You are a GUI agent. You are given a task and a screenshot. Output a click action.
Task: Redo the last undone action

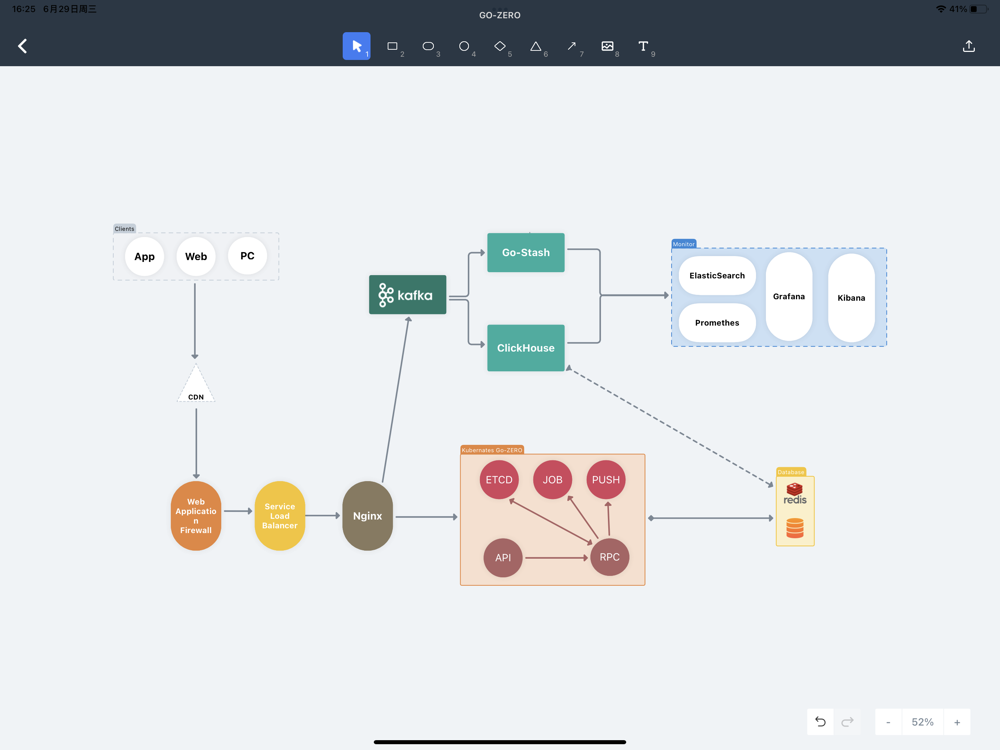(847, 722)
